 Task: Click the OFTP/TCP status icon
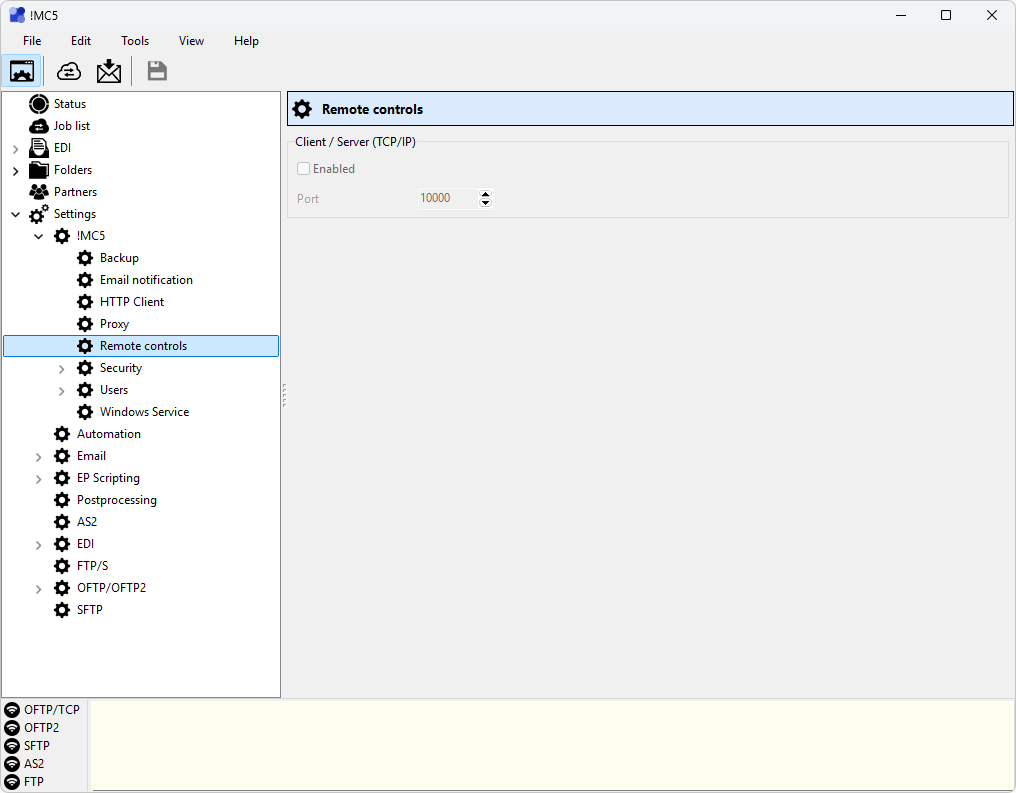[x=12, y=710]
